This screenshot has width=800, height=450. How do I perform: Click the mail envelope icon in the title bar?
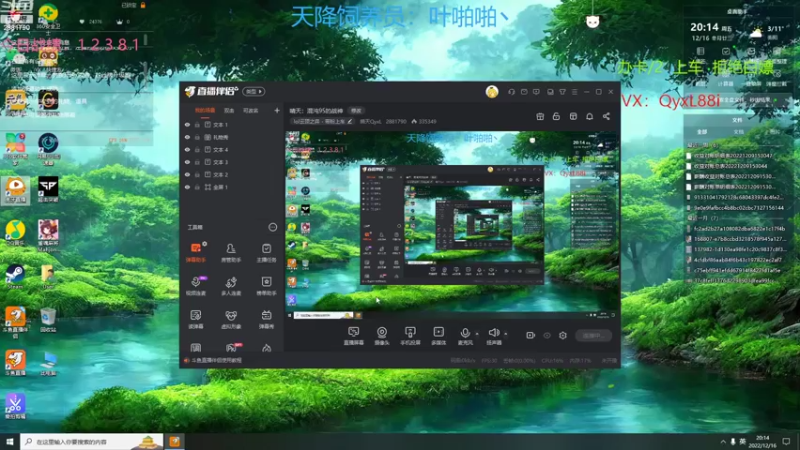pyautogui.click(x=524, y=92)
